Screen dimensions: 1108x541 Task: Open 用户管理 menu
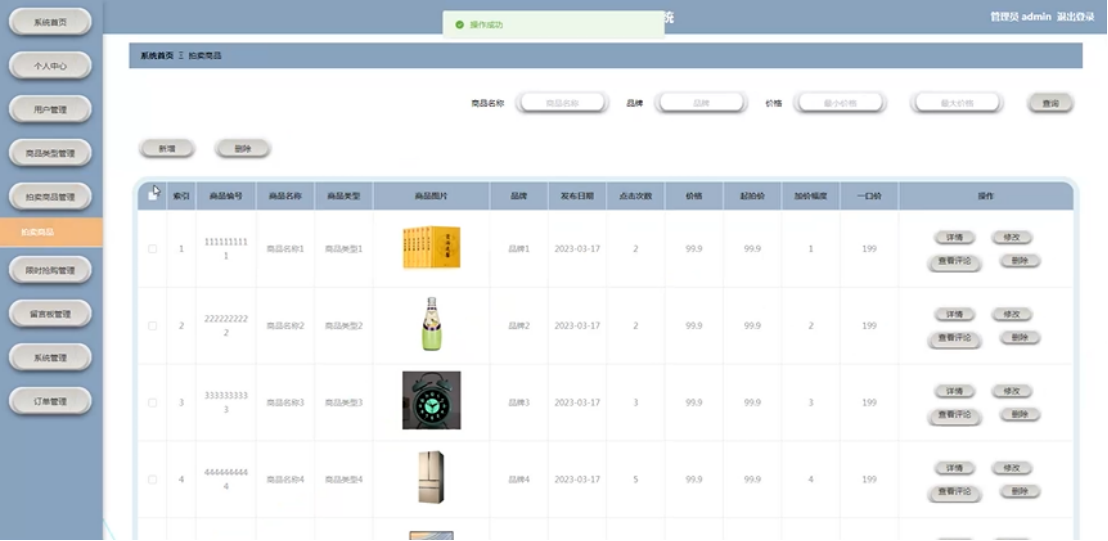(50, 109)
